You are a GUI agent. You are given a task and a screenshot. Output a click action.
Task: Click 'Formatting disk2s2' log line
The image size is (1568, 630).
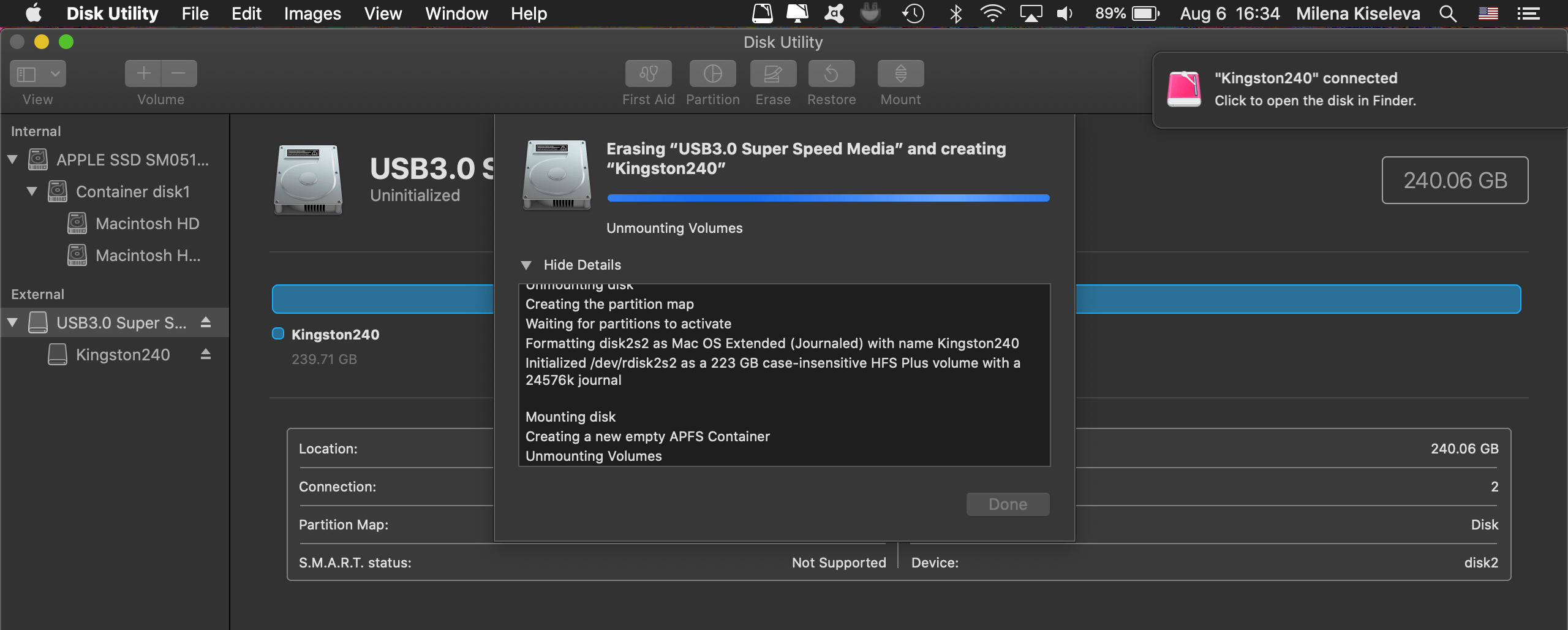(x=772, y=343)
